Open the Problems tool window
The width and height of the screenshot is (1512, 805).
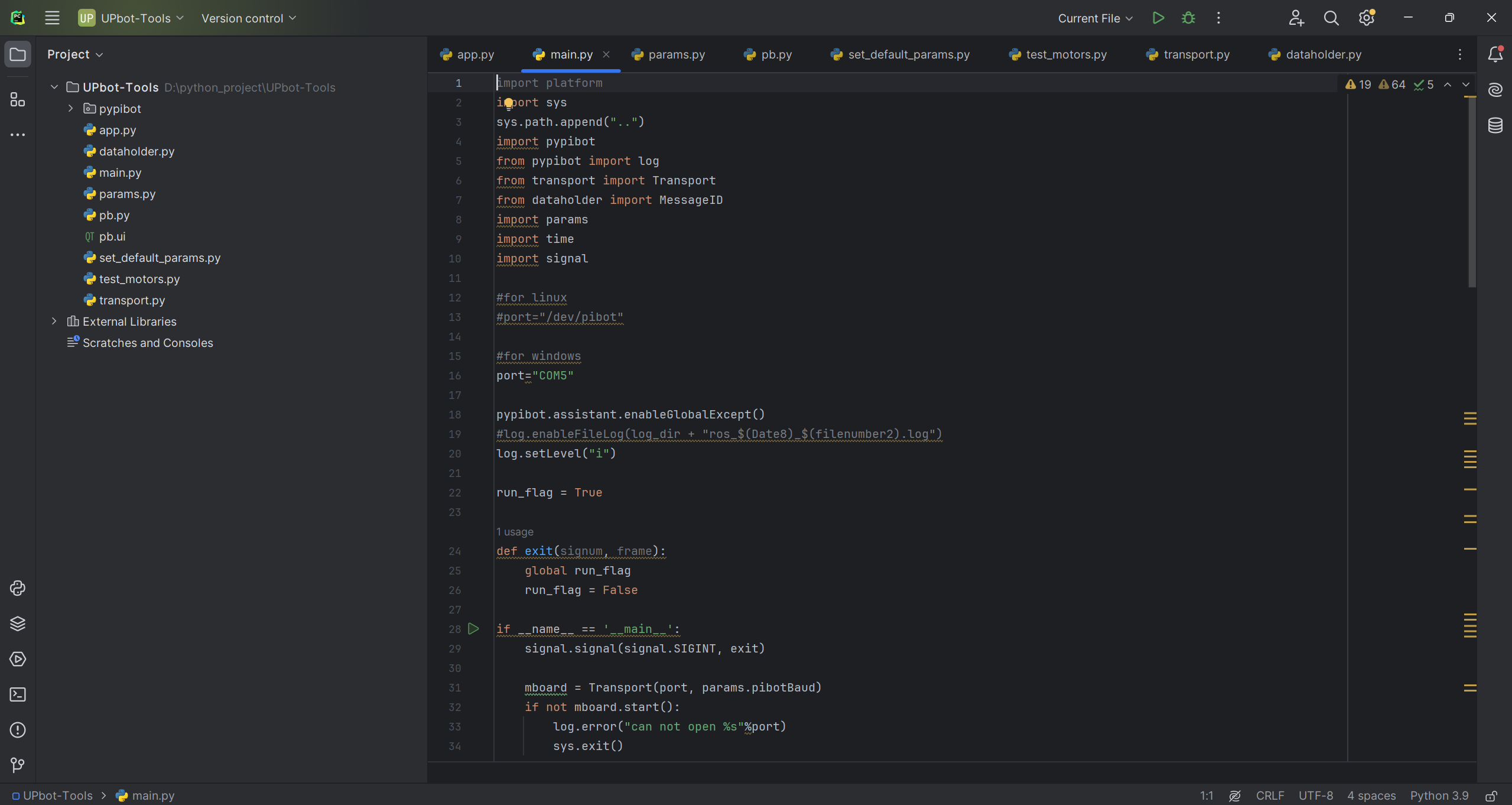[x=18, y=730]
